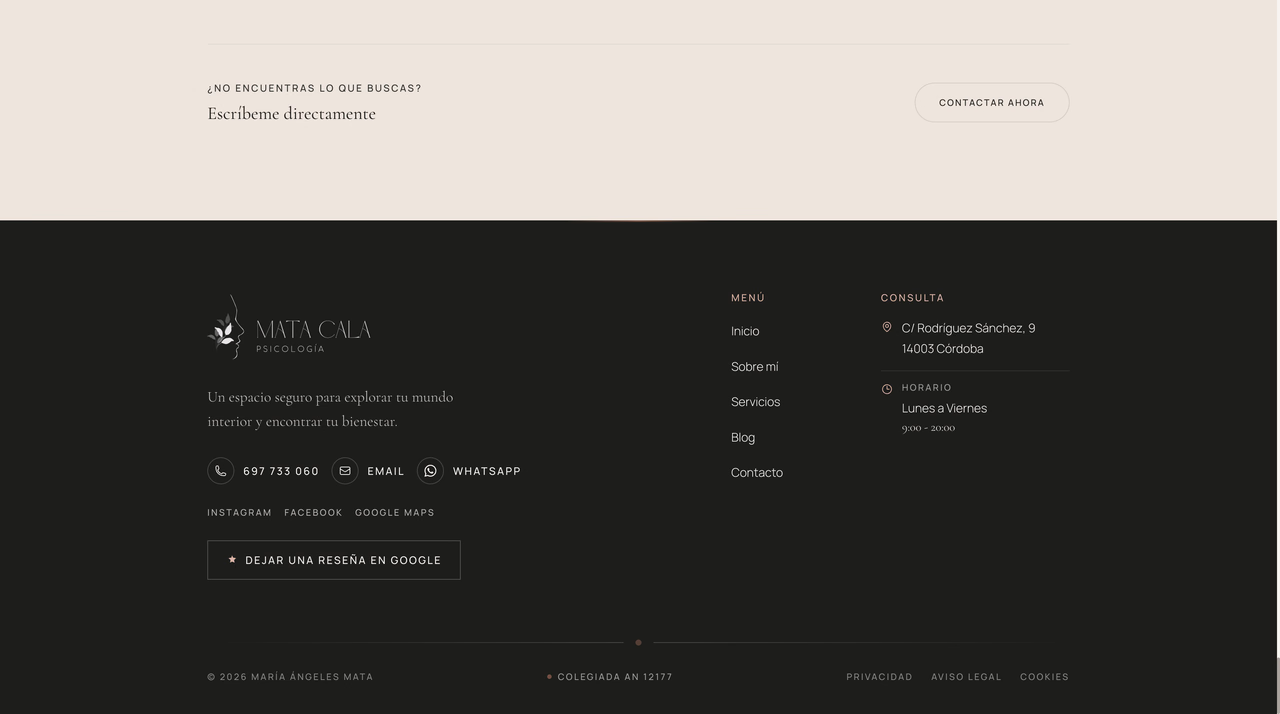Click the Colegiada AN 12177 text
This screenshot has height=714, width=1280.
[615, 677]
